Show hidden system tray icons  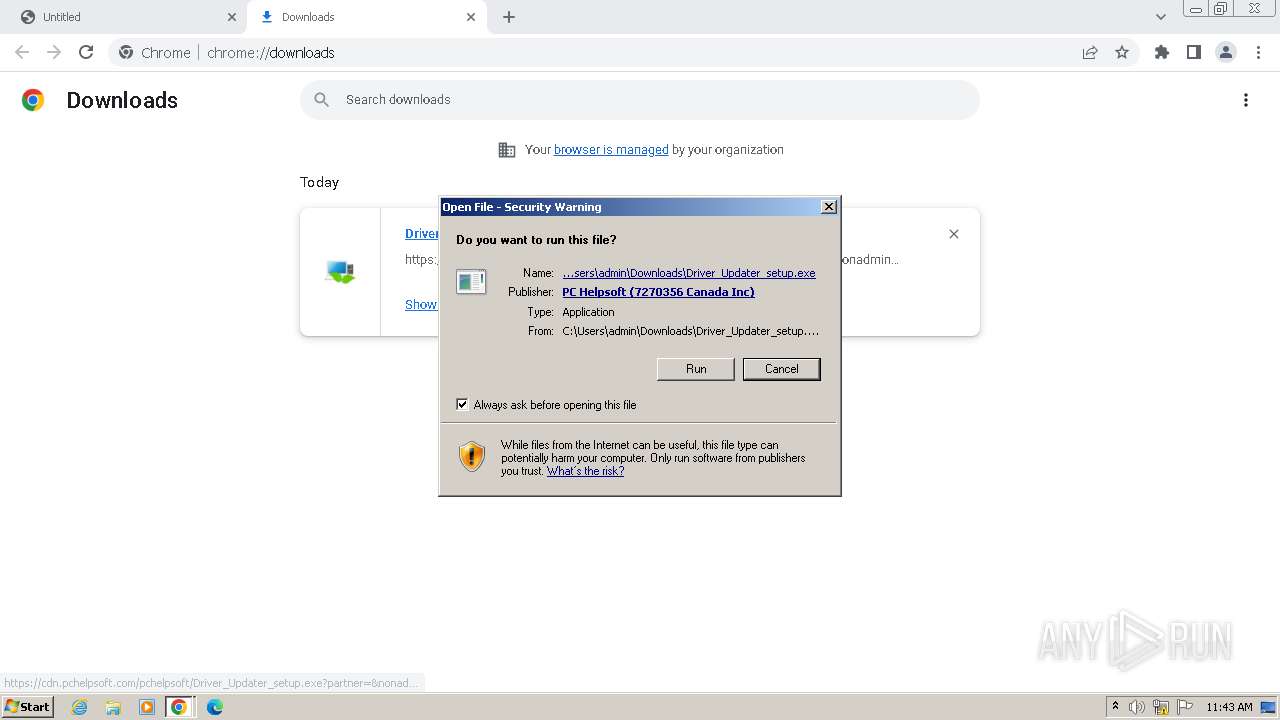click(1116, 707)
